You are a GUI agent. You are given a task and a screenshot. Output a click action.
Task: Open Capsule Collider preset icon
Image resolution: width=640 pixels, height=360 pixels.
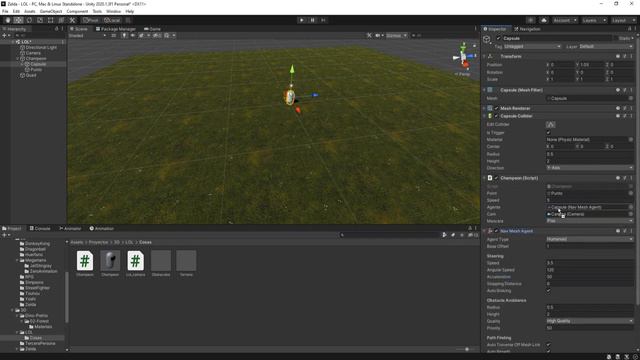[624, 116]
